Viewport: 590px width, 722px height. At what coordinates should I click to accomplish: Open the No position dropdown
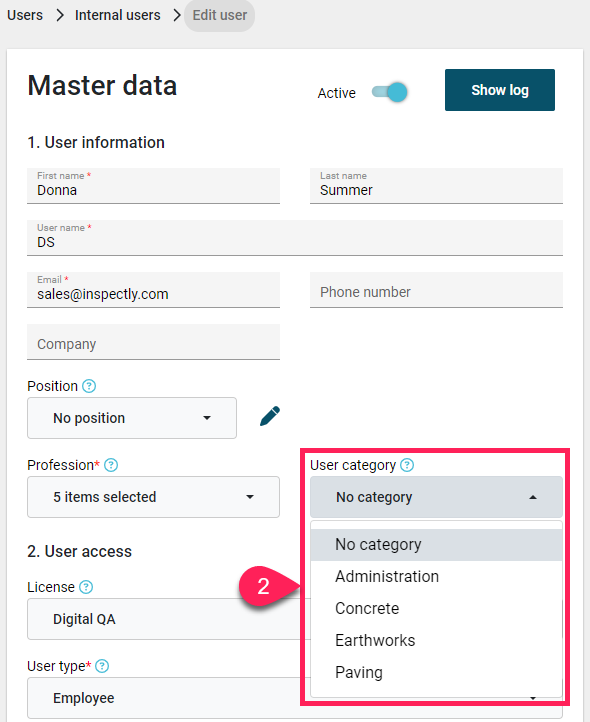(x=132, y=418)
